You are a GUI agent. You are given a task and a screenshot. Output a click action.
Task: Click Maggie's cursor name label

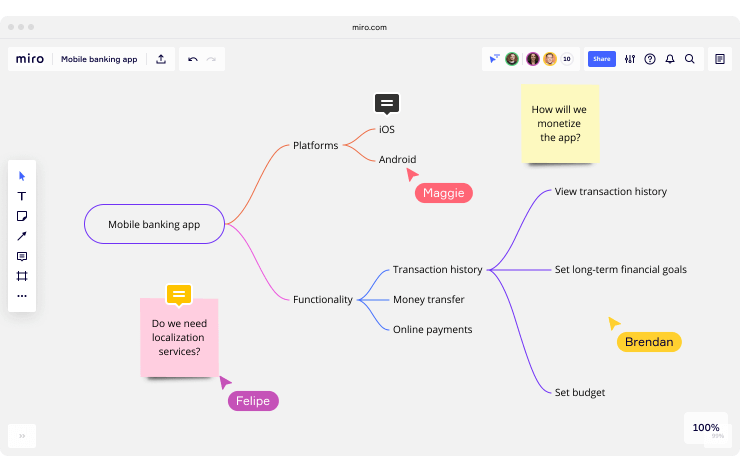(444, 193)
